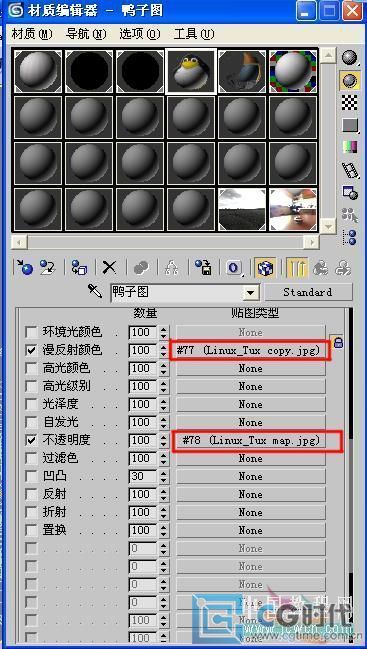Toggle Show End Result icon
The height and width of the screenshot is (649, 367).
(296, 267)
